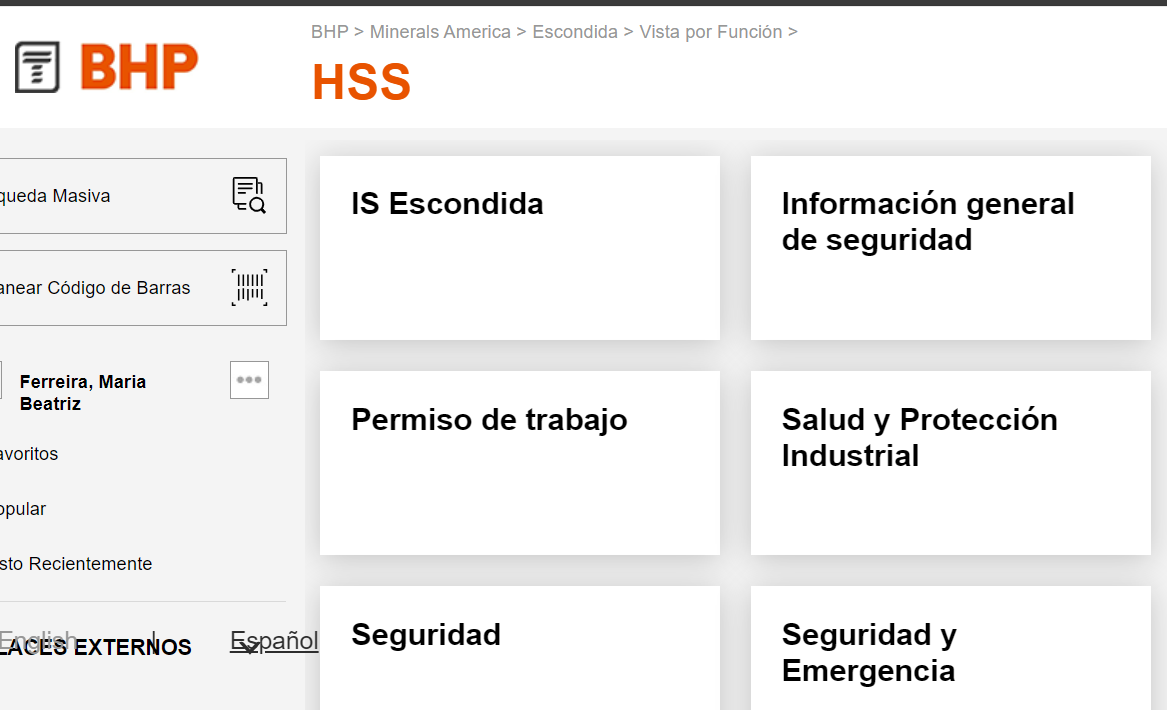
Task: Select Popular in the sidebar
Action: [x=23, y=508]
